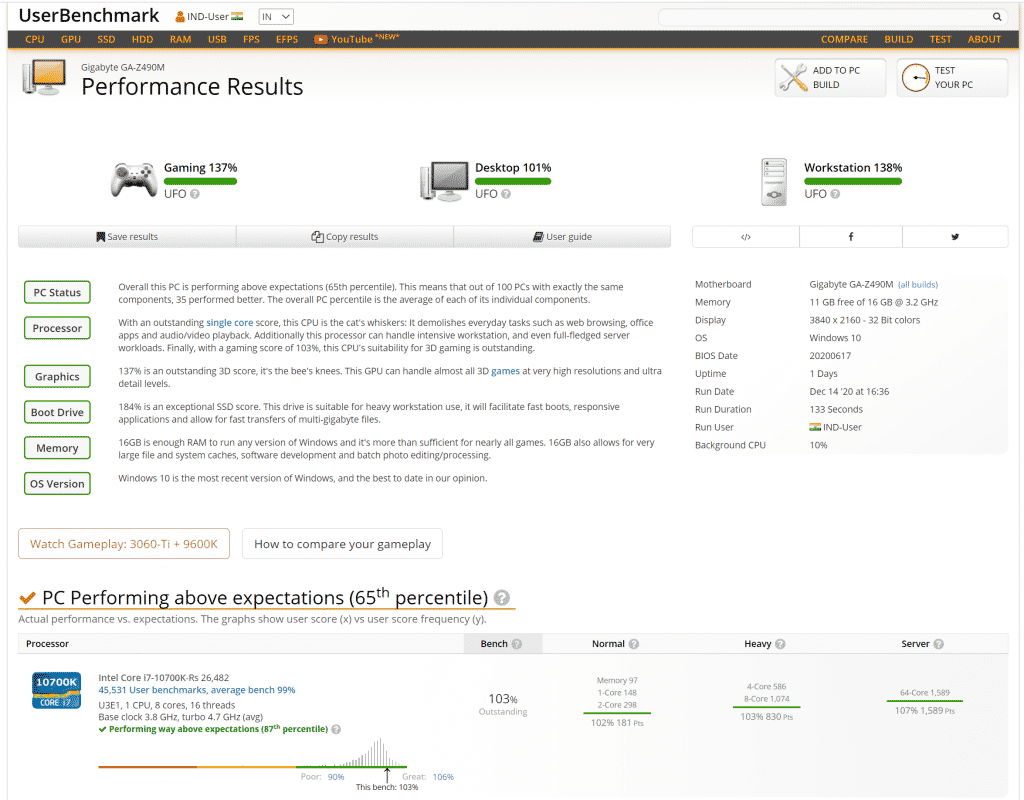Follow the single core link
Screen dimensions: 1024x800
230,323
